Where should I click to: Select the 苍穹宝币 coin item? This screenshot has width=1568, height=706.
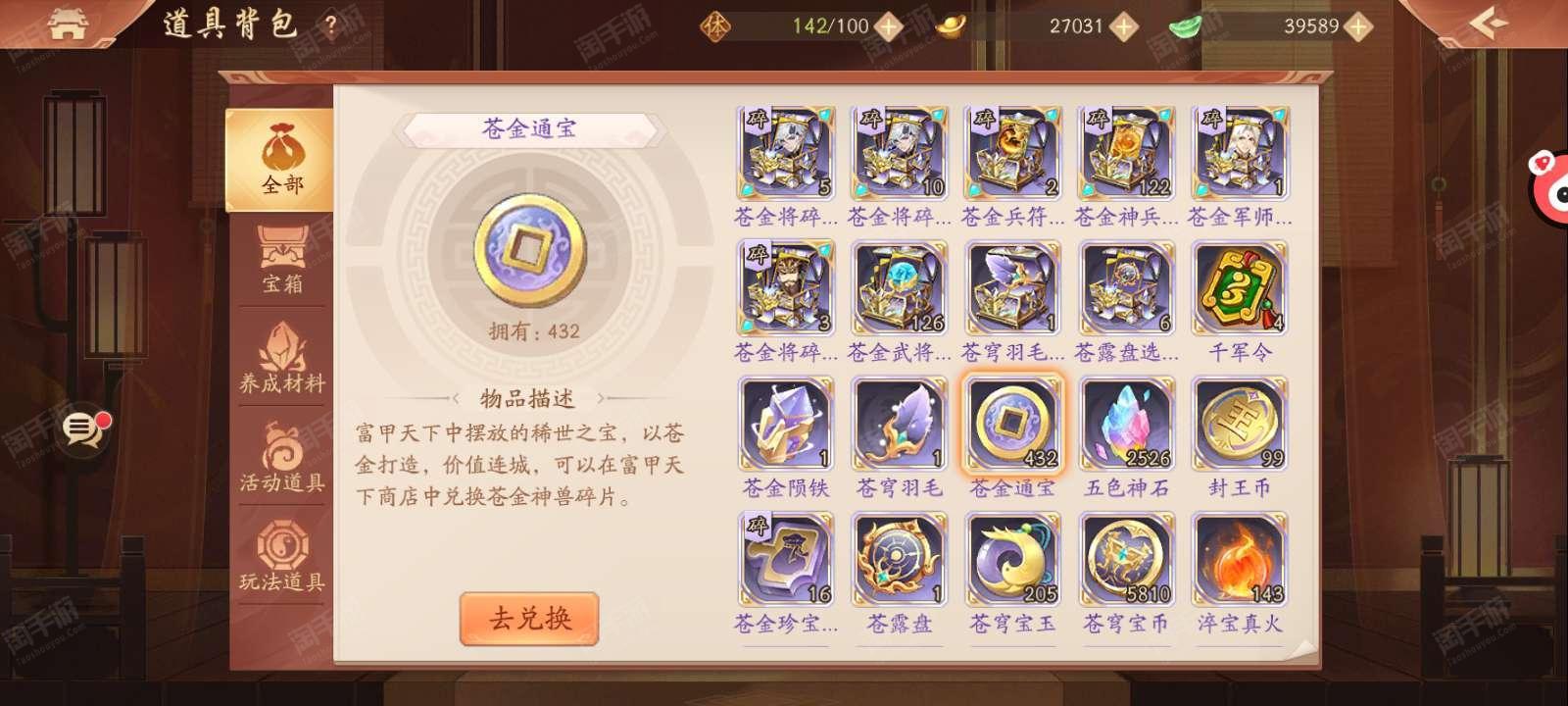1126,559
